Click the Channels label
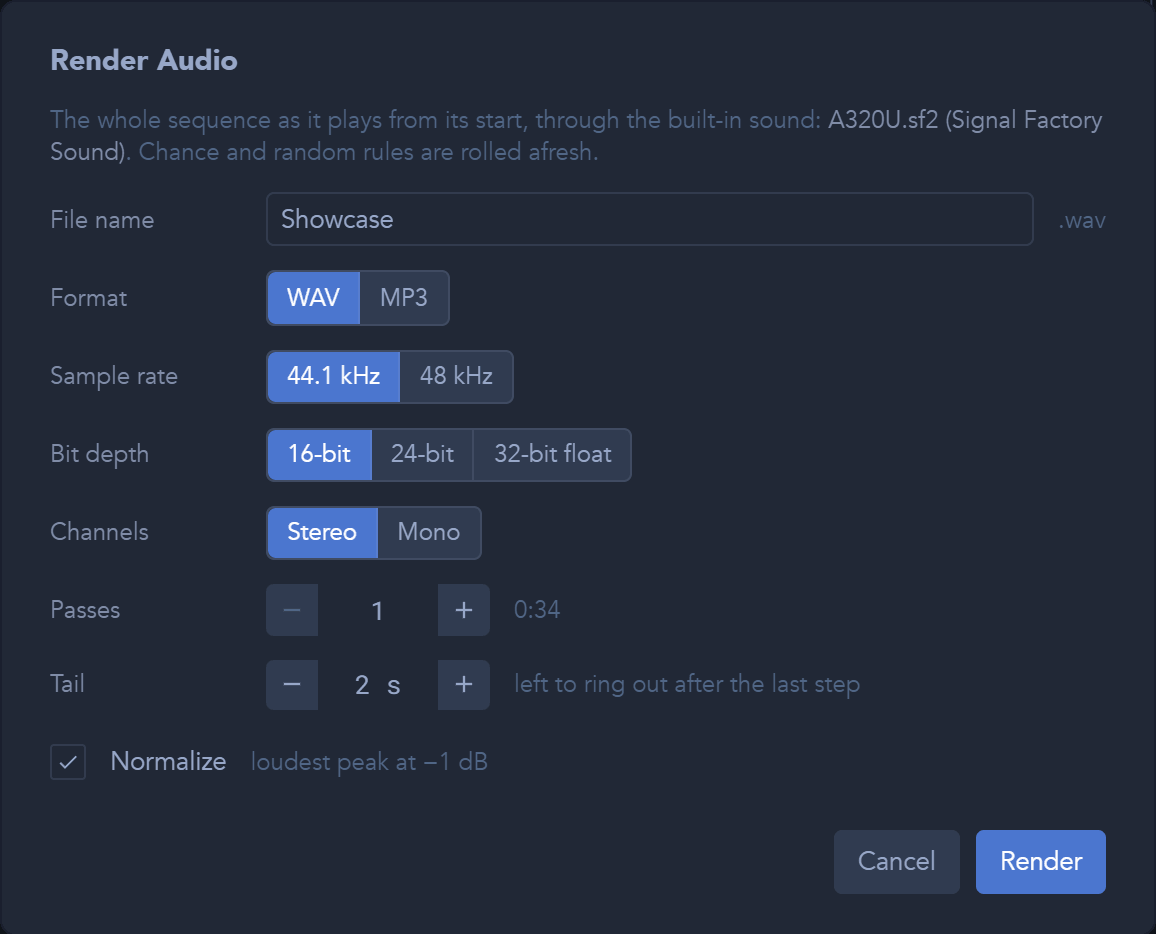The image size is (1156, 934). point(100,532)
